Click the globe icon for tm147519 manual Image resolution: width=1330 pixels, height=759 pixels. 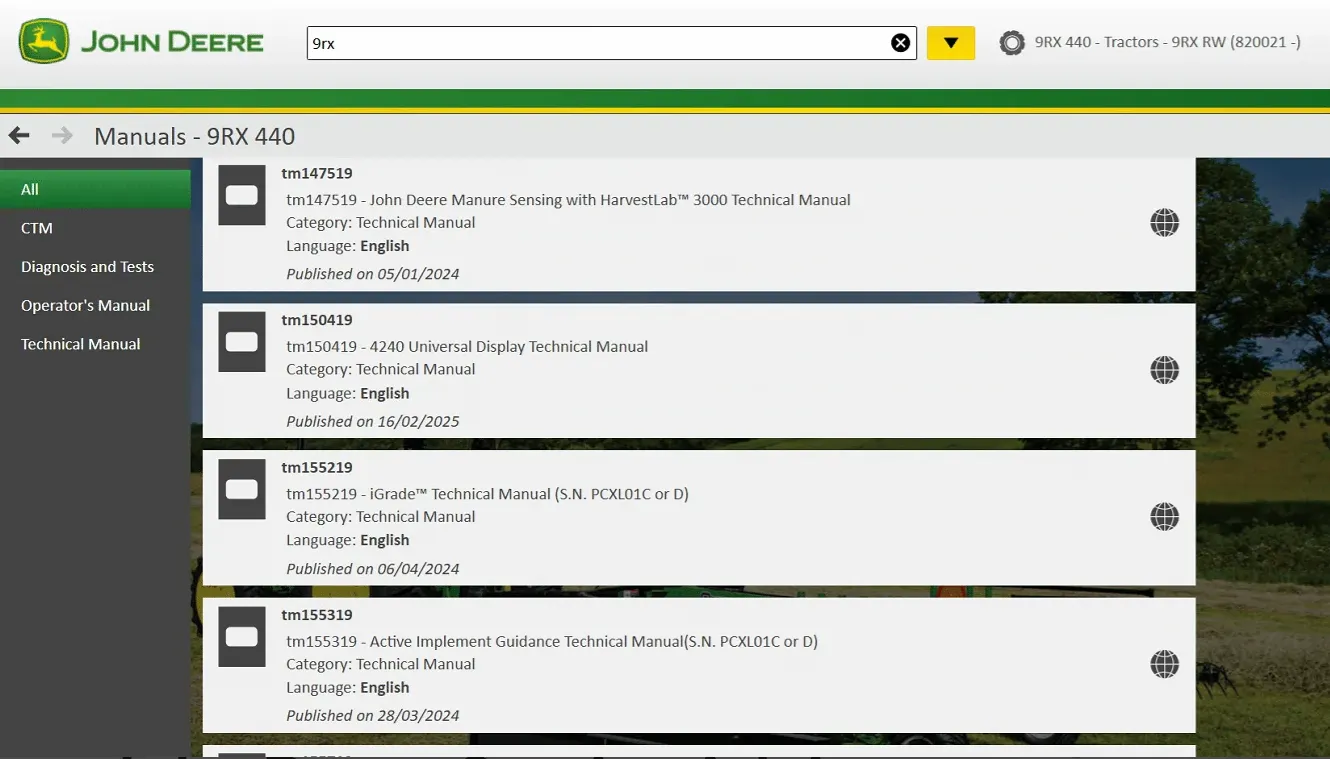pyautogui.click(x=1164, y=223)
